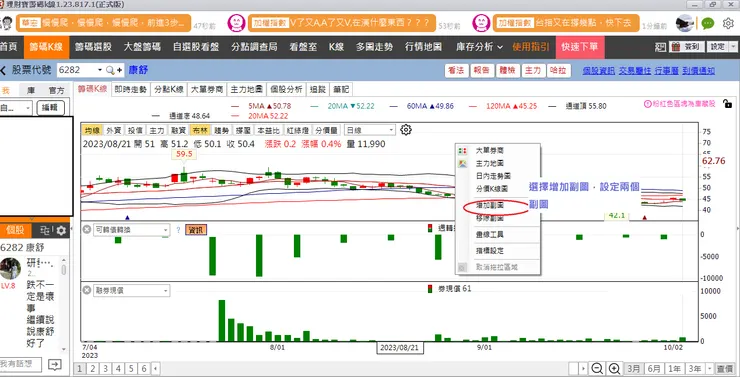This screenshot has height=377, width=740.
Task: Click the 哈拉 button
Action: (559, 71)
